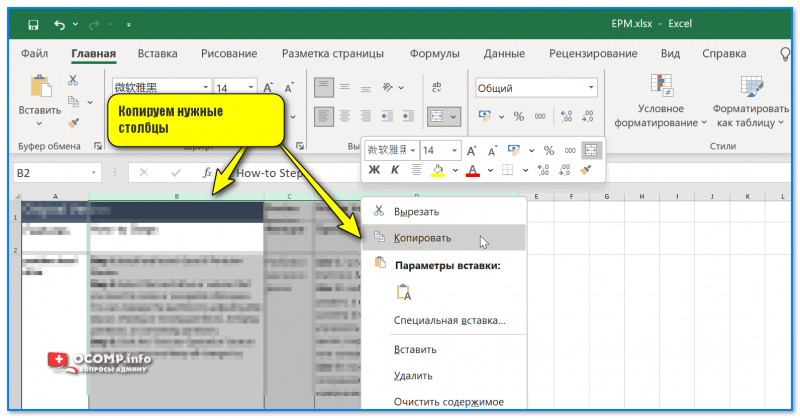Click paste option icon under Параметры вставки

coord(404,292)
